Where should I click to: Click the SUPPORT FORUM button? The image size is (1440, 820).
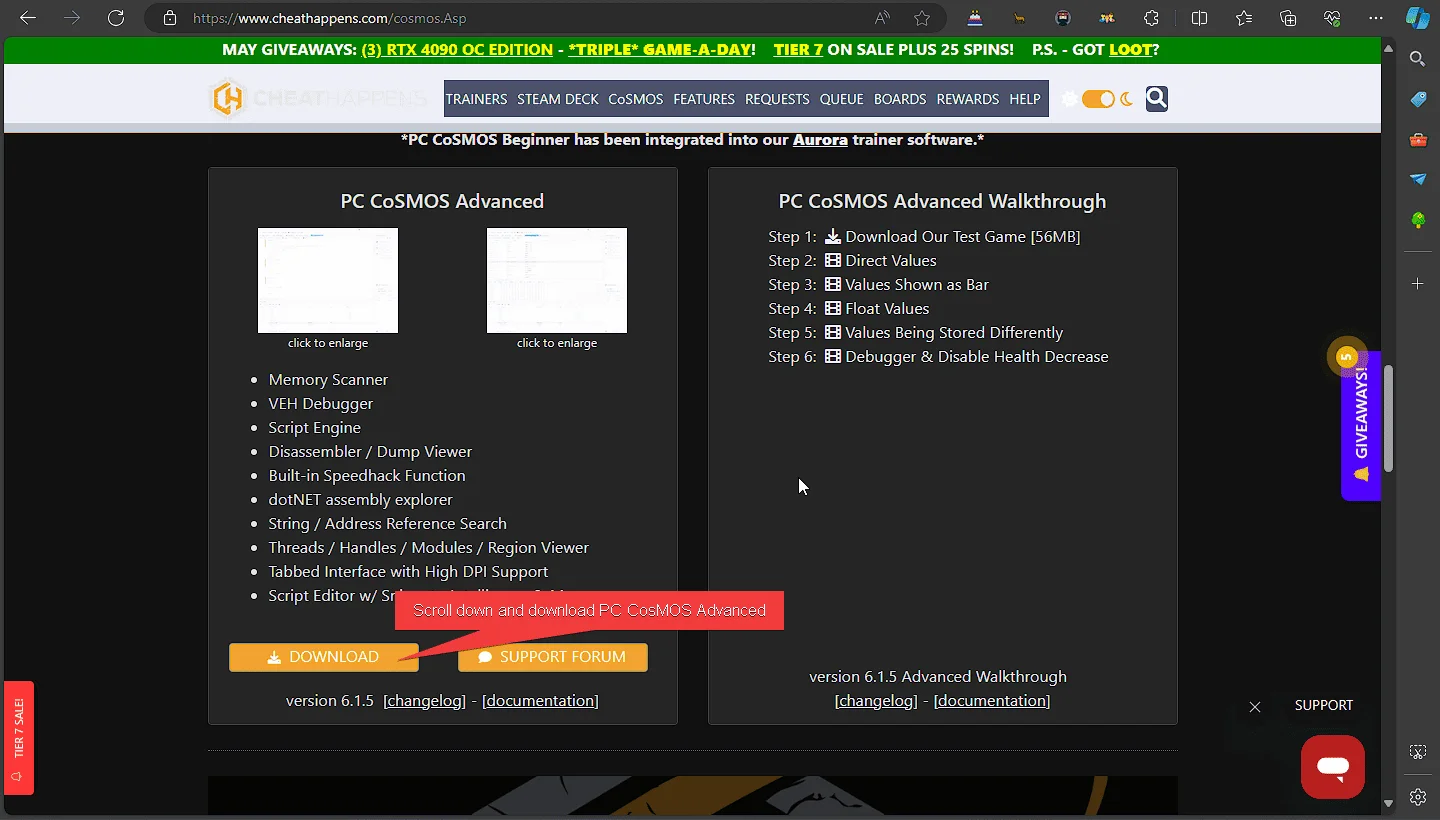553,657
